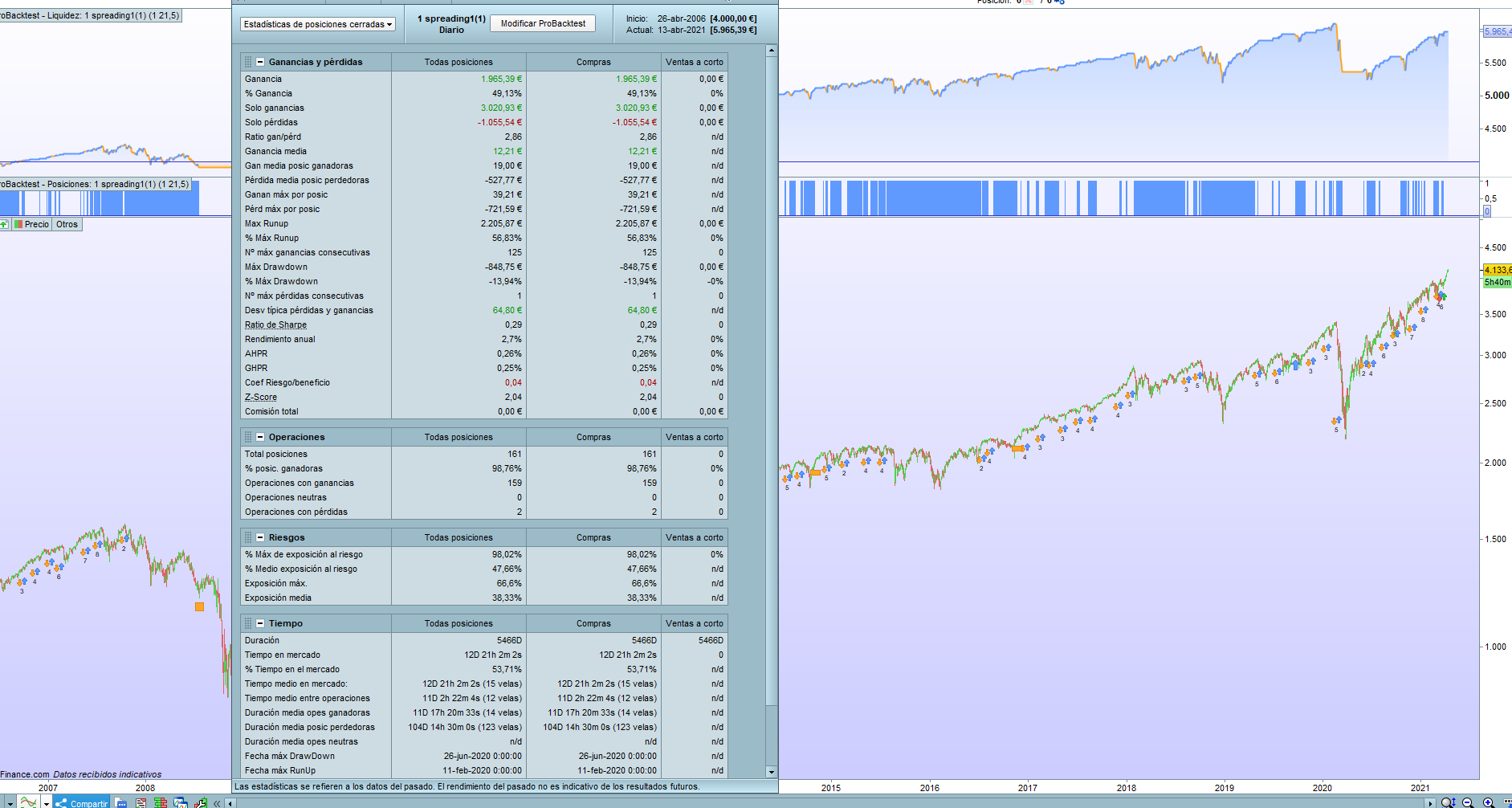This screenshot has width=1512, height=808.
Task: Click the orange position marker on the left price chart
Action: point(199,606)
